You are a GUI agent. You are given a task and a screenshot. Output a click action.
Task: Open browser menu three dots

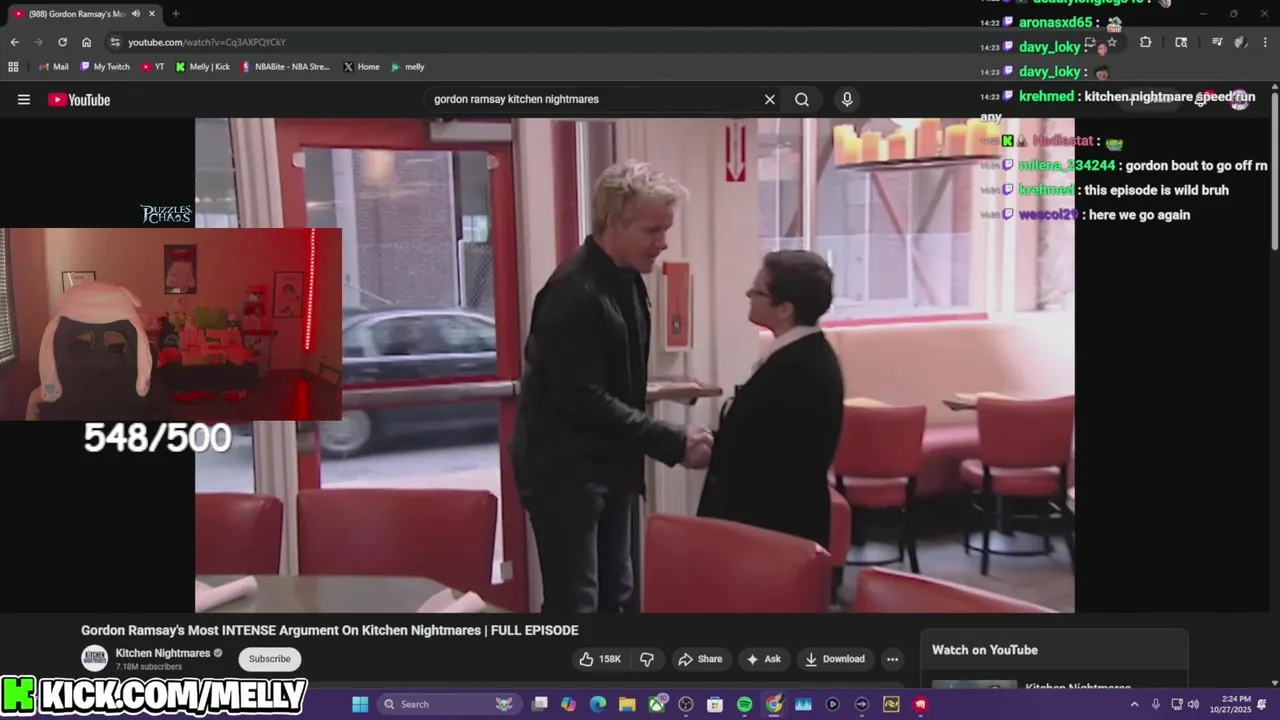tap(1265, 42)
